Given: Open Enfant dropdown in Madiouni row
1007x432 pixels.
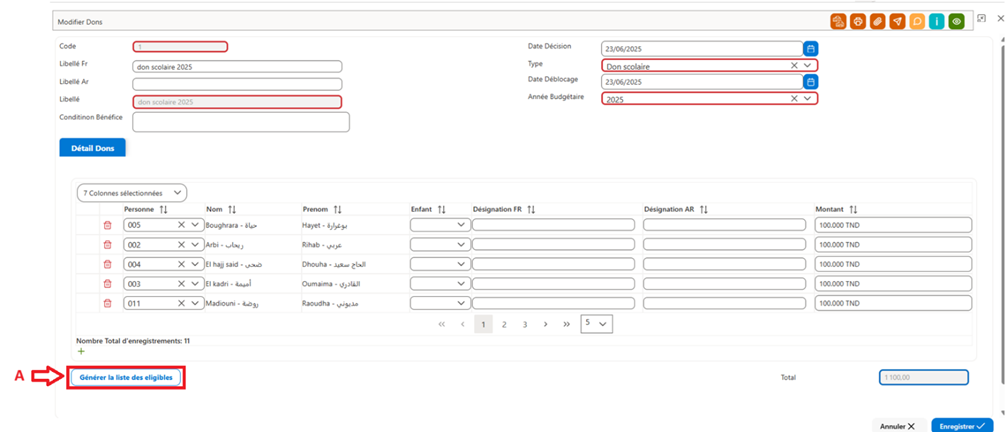Looking at the screenshot, I should [x=439, y=303].
